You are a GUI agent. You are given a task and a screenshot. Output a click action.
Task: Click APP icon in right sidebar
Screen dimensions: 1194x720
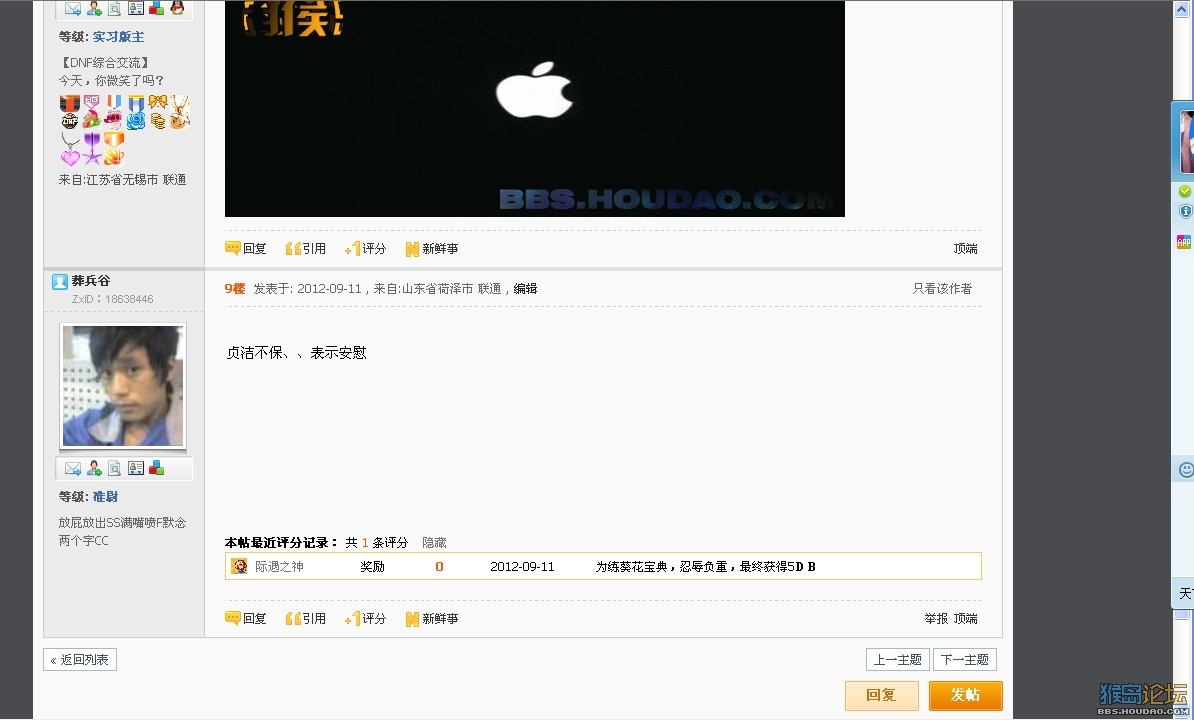(x=1184, y=242)
